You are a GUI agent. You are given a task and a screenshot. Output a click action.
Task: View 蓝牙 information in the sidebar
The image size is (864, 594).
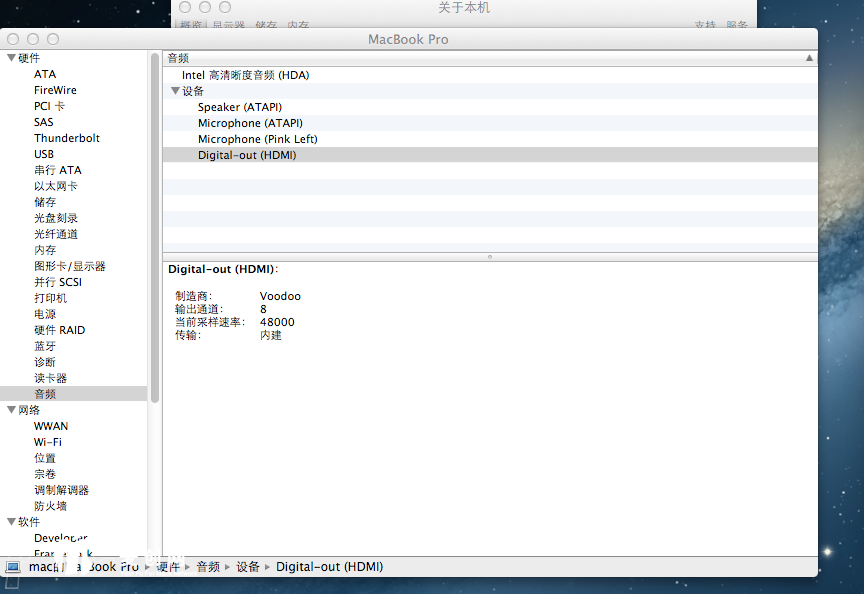tap(45, 345)
